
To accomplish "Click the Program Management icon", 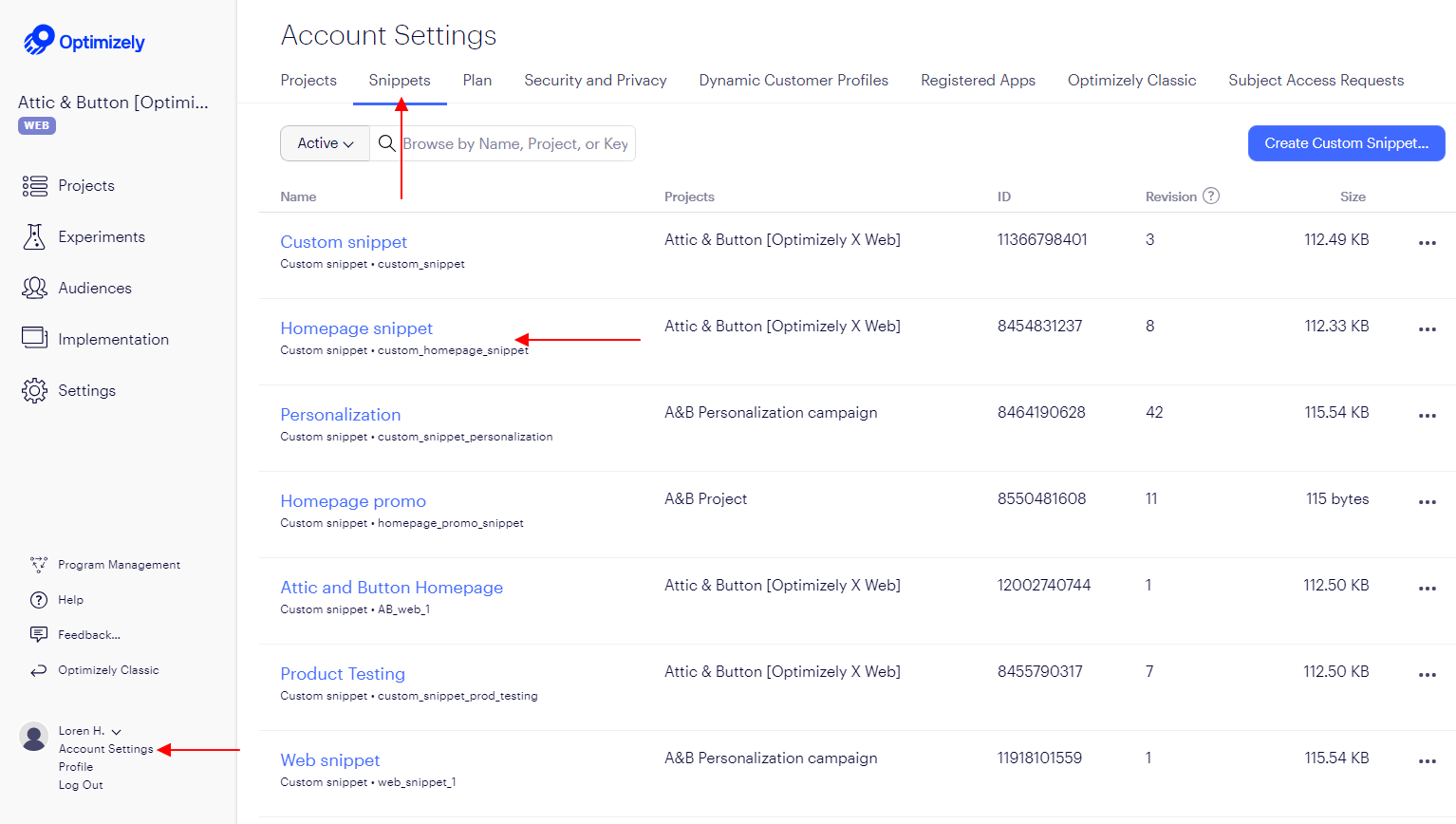I will tap(39, 565).
